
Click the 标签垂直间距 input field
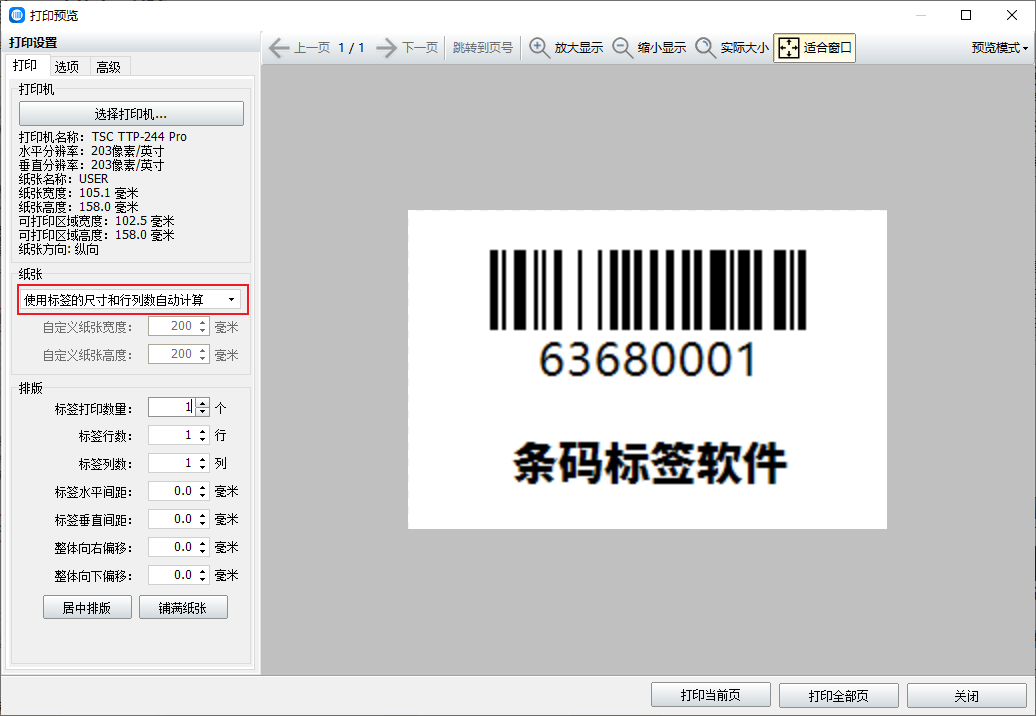[x=172, y=519]
